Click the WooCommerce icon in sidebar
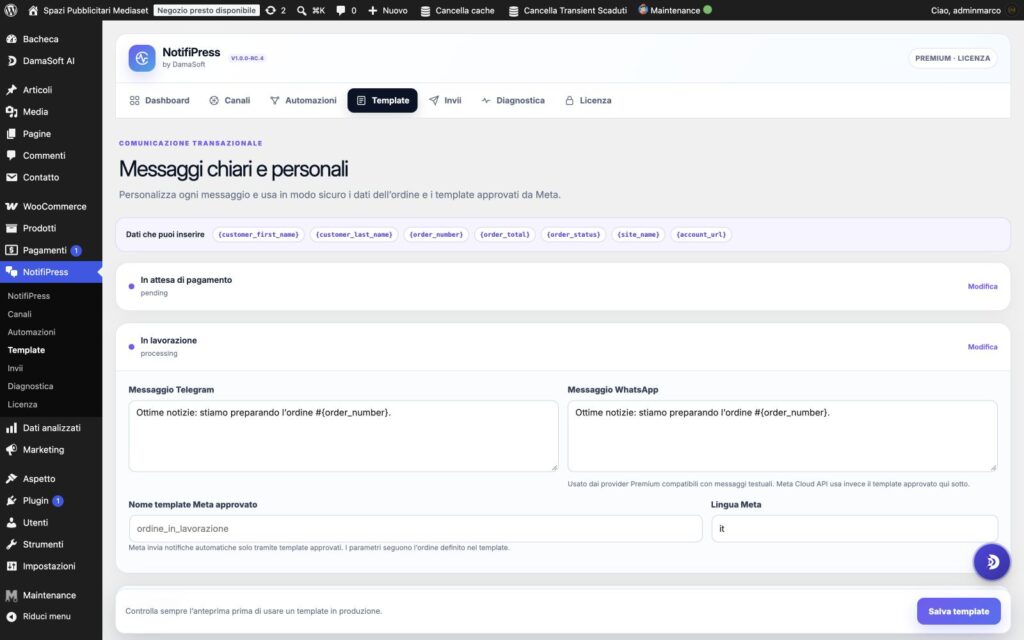 11,206
